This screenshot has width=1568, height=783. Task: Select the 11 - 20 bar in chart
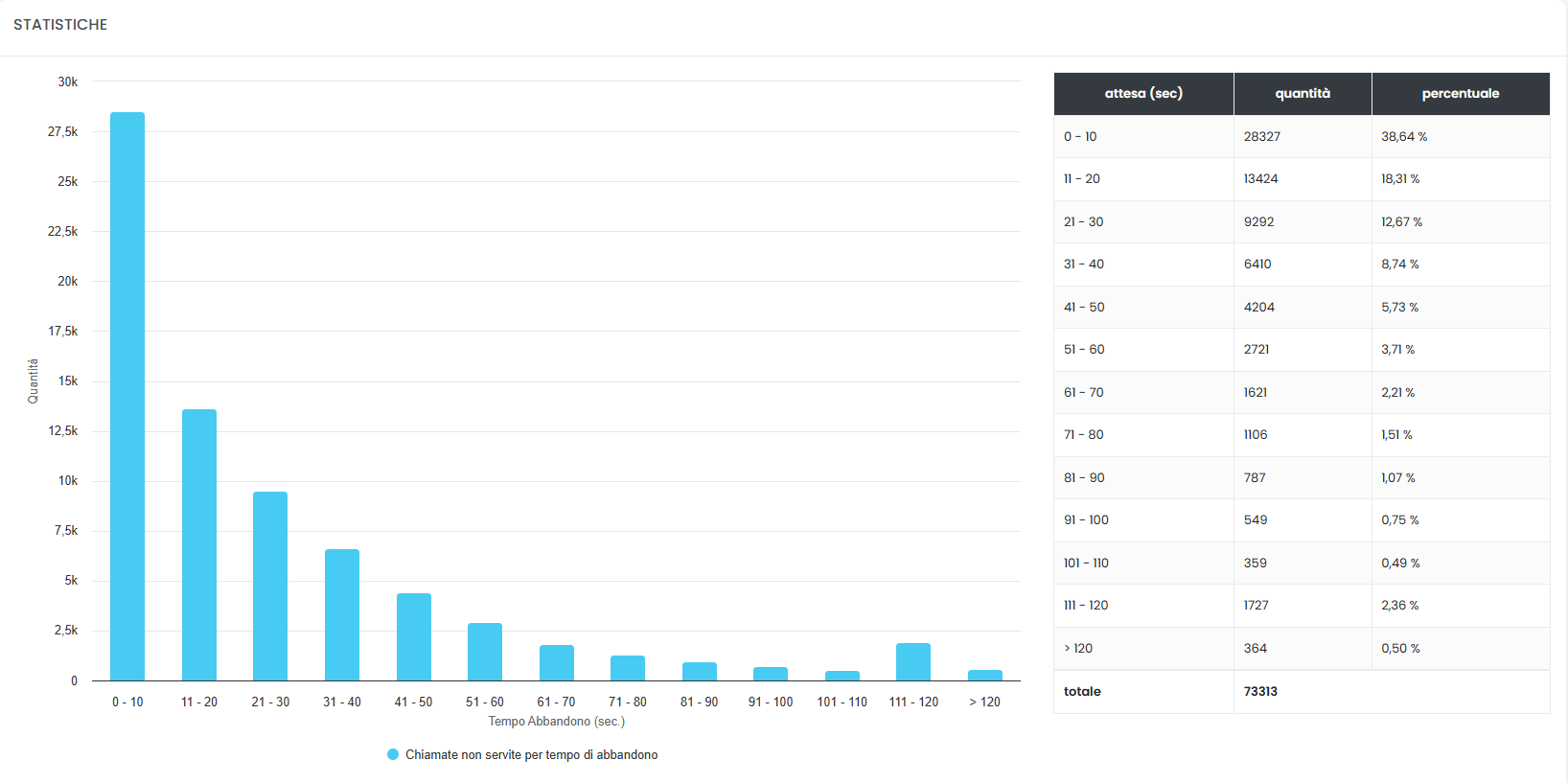[x=199, y=544]
